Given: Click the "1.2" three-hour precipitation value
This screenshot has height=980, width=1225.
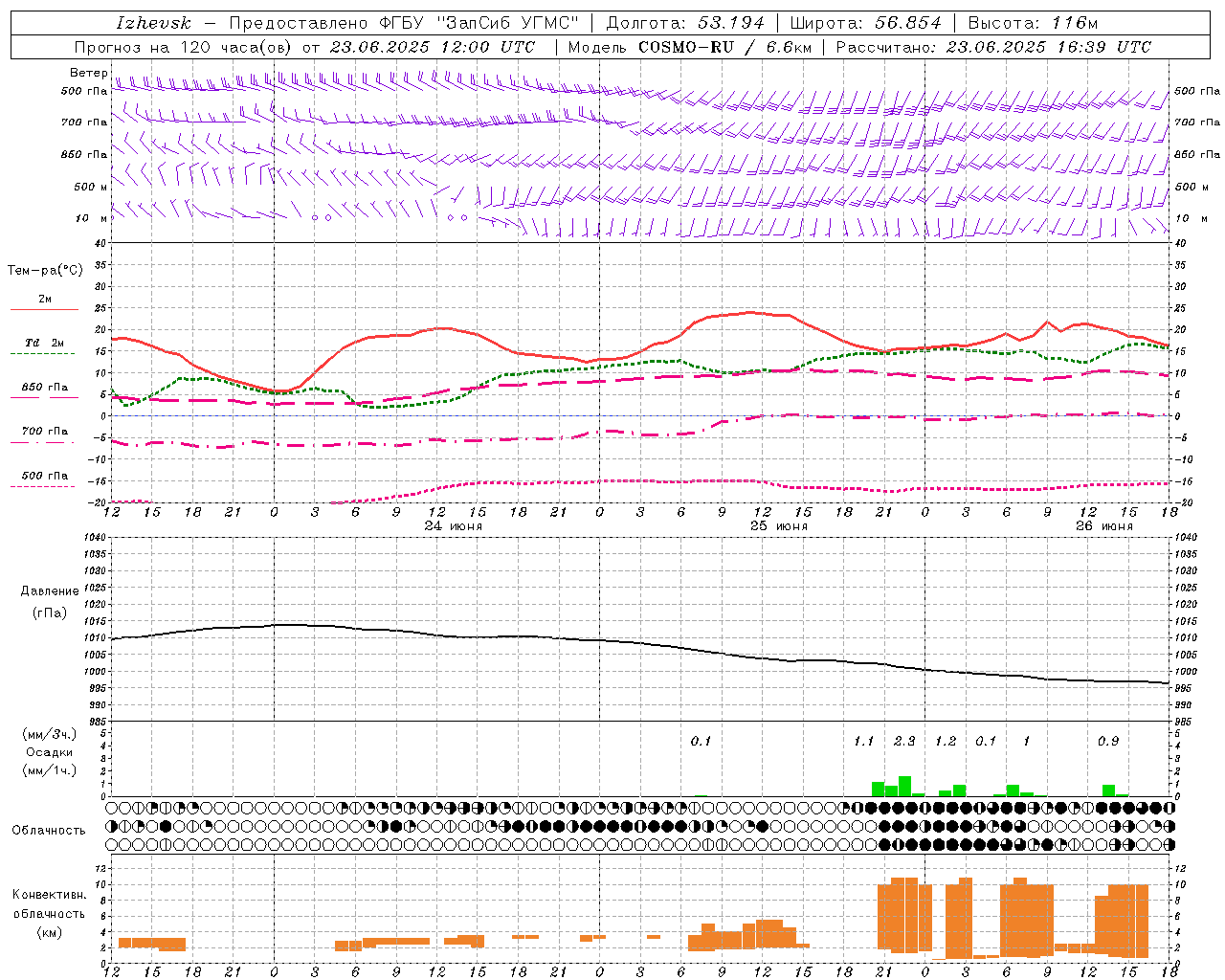Looking at the screenshot, I should tap(946, 742).
